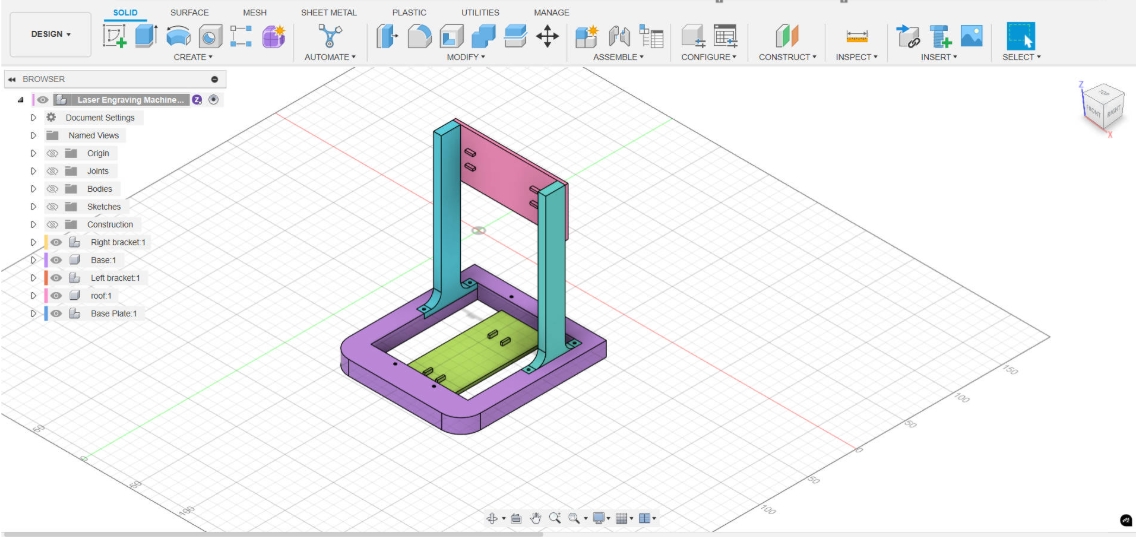Open the CONSTRUCT dropdown menu
Screen dimensions: 1136x537
point(788,57)
